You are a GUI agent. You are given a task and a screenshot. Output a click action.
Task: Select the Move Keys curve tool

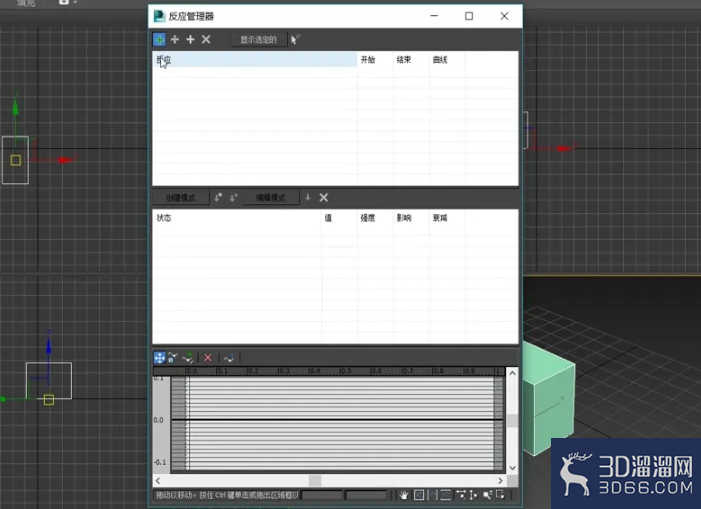(159, 358)
